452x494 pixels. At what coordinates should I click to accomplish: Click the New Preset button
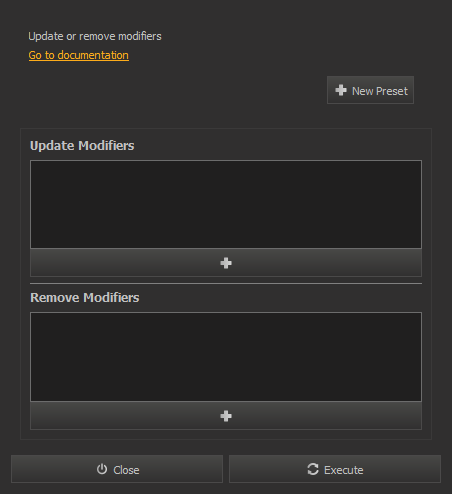[370, 90]
